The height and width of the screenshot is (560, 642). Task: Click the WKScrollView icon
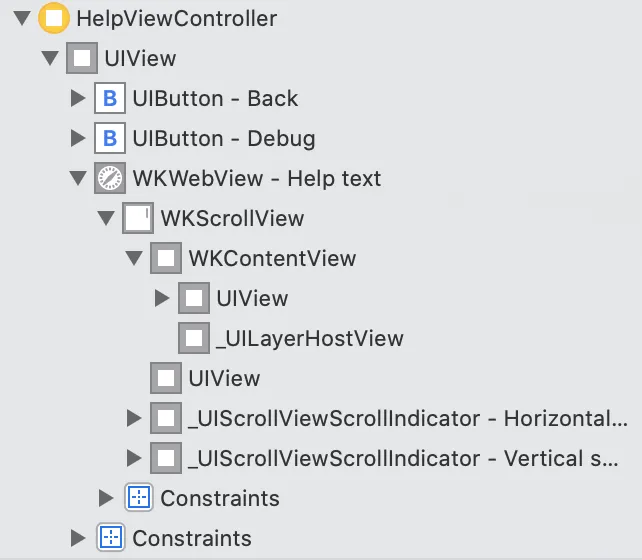tap(137, 219)
